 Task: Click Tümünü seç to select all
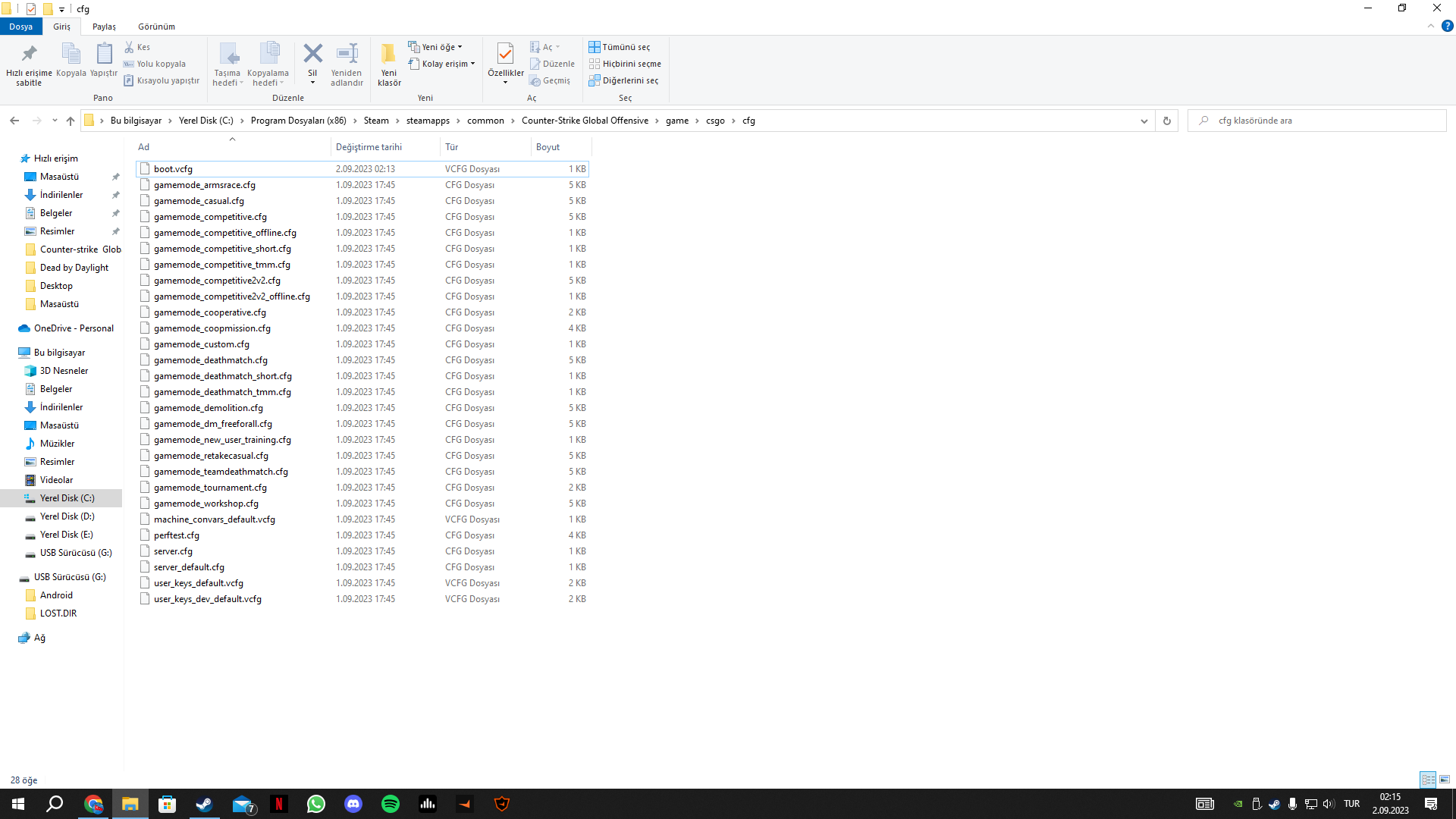point(620,47)
